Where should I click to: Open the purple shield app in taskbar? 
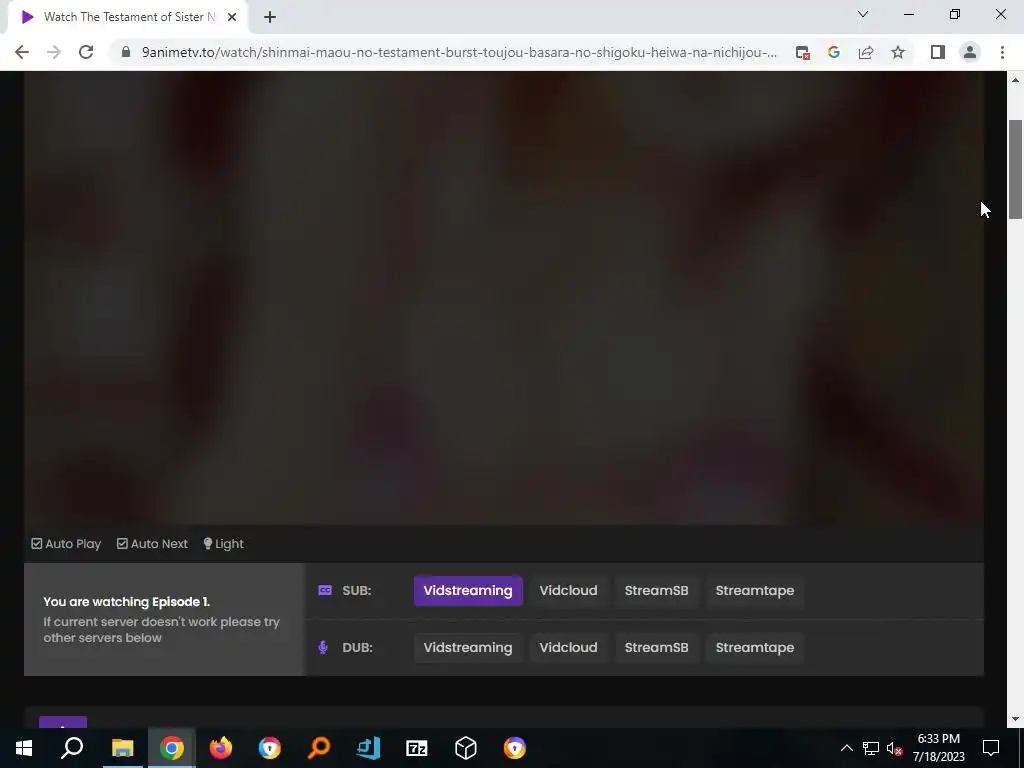click(515, 748)
